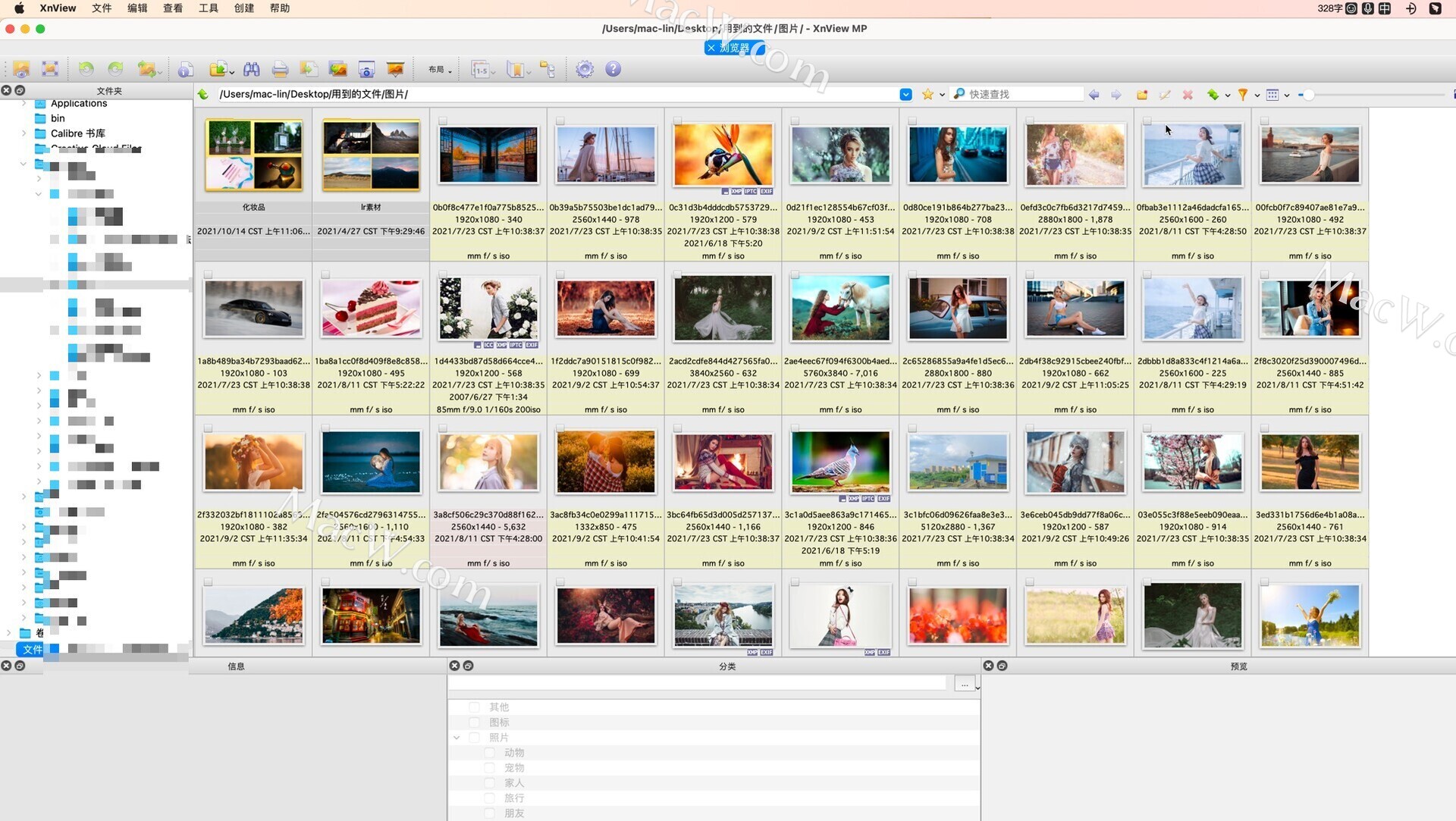Viewport: 1456px width, 821px height.
Task: Click the compare images toolbar icon
Action: click(337, 70)
